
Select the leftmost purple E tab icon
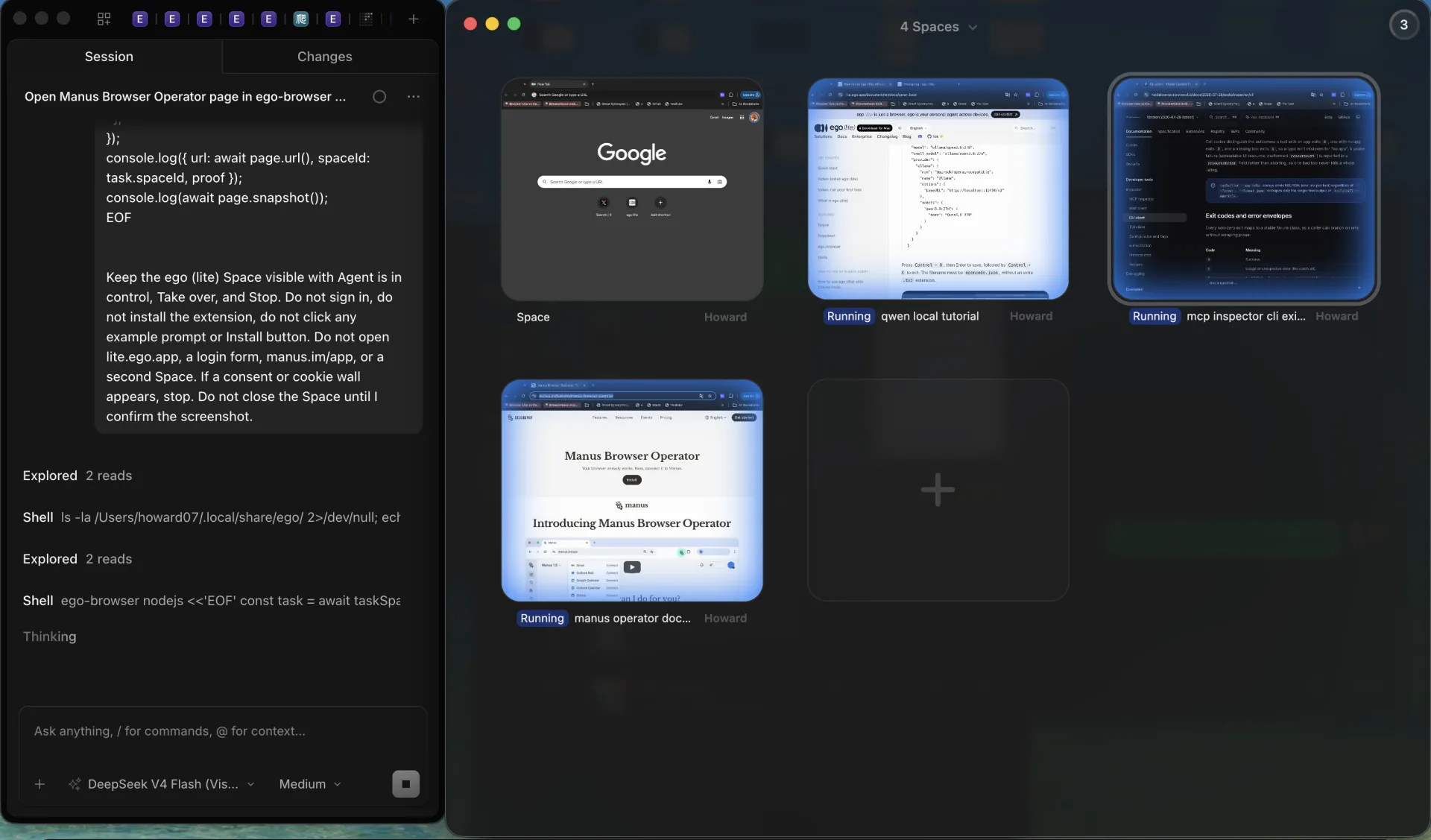tap(139, 19)
